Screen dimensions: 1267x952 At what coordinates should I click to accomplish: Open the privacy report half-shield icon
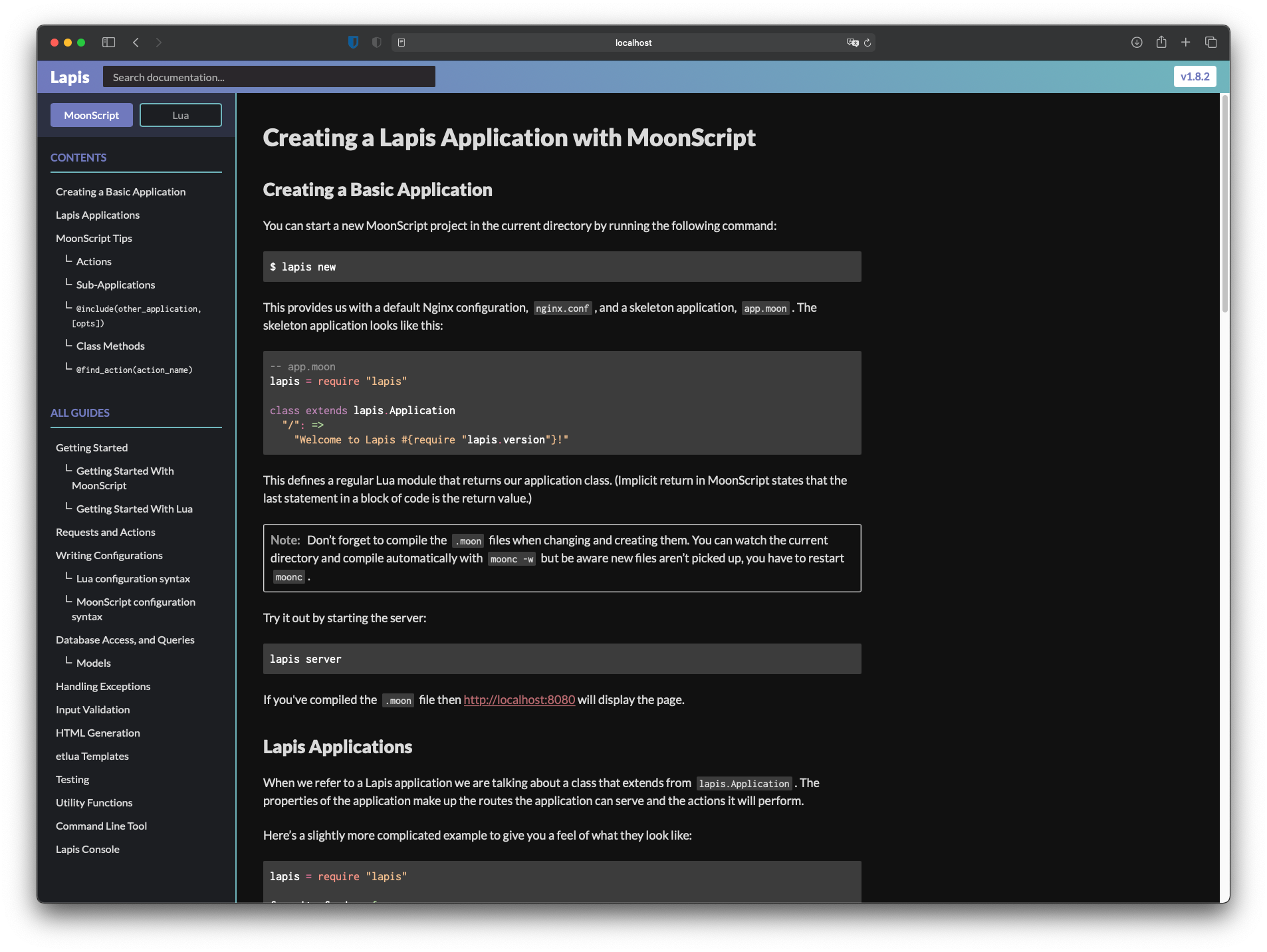point(376,43)
